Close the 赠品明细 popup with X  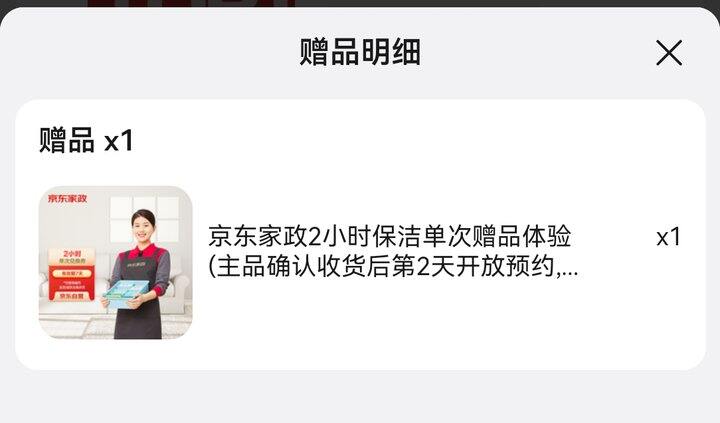click(669, 53)
